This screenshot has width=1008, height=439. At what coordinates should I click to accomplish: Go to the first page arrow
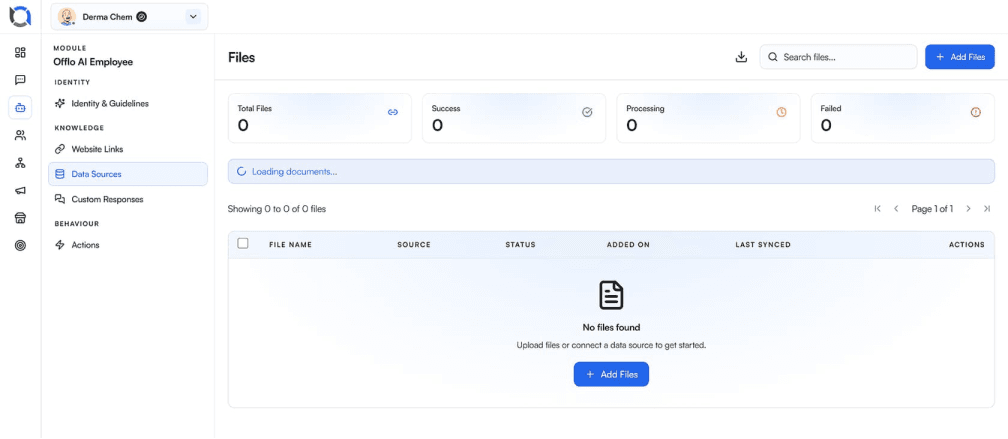878,209
